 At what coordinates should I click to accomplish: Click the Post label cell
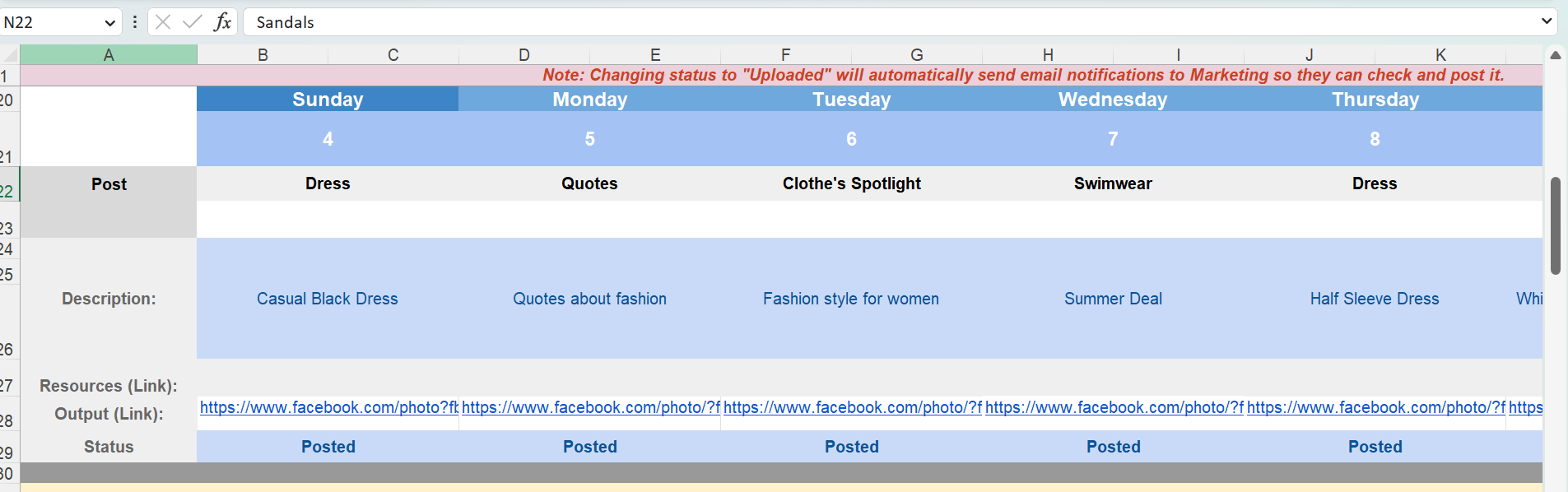pyautogui.click(x=109, y=184)
